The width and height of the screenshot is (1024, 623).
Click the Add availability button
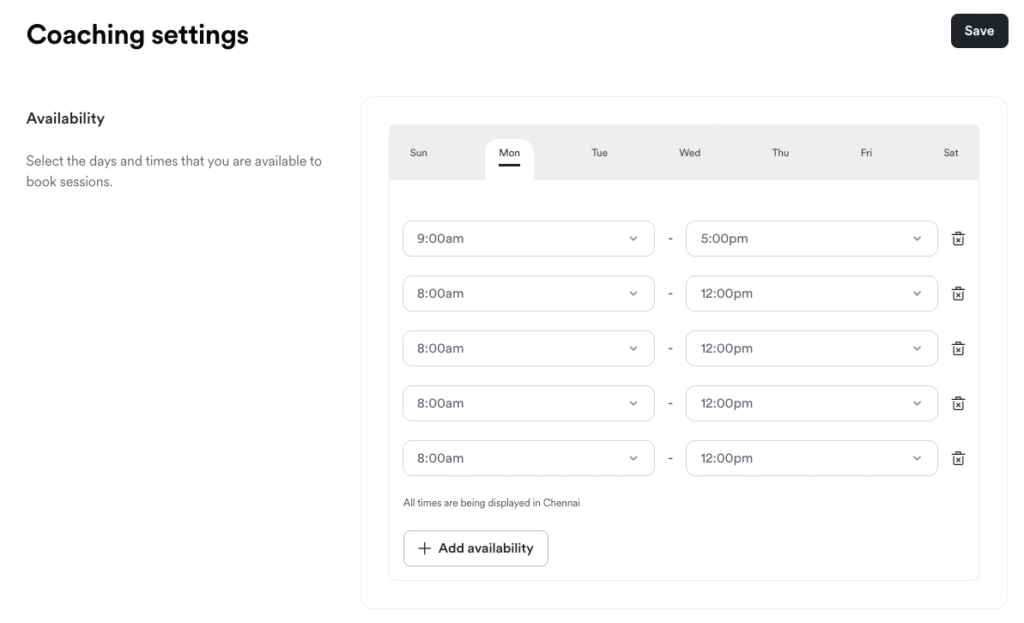tap(475, 548)
